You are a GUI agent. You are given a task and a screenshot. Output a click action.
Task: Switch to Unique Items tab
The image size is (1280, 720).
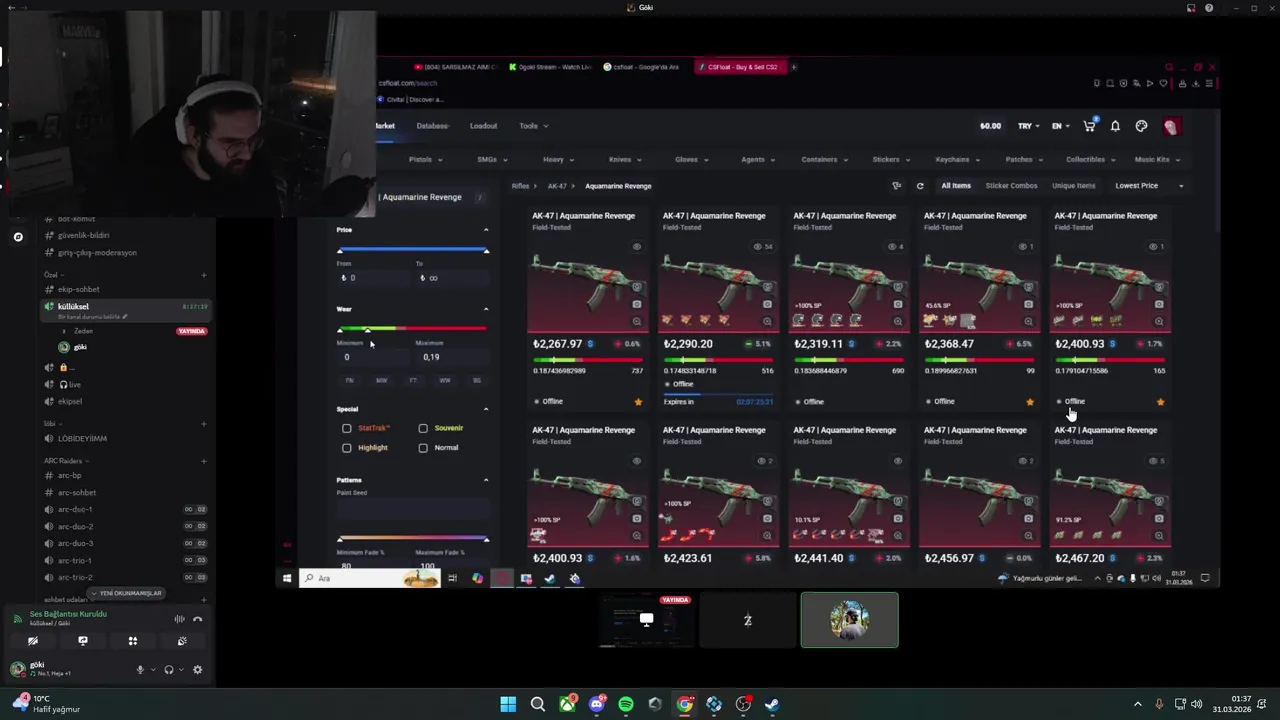coord(1074,186)
